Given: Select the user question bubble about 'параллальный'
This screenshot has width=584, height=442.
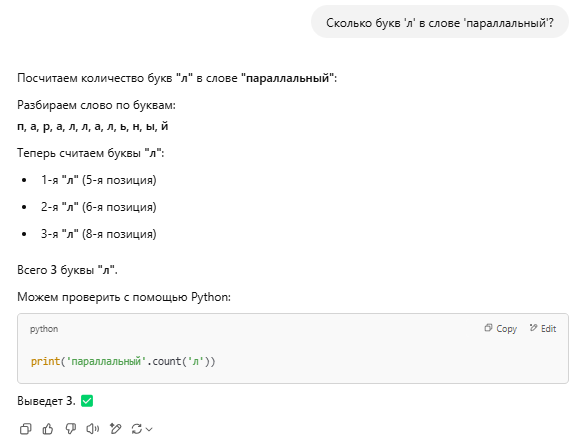Looking at the screenshot, I should point(440,22).
